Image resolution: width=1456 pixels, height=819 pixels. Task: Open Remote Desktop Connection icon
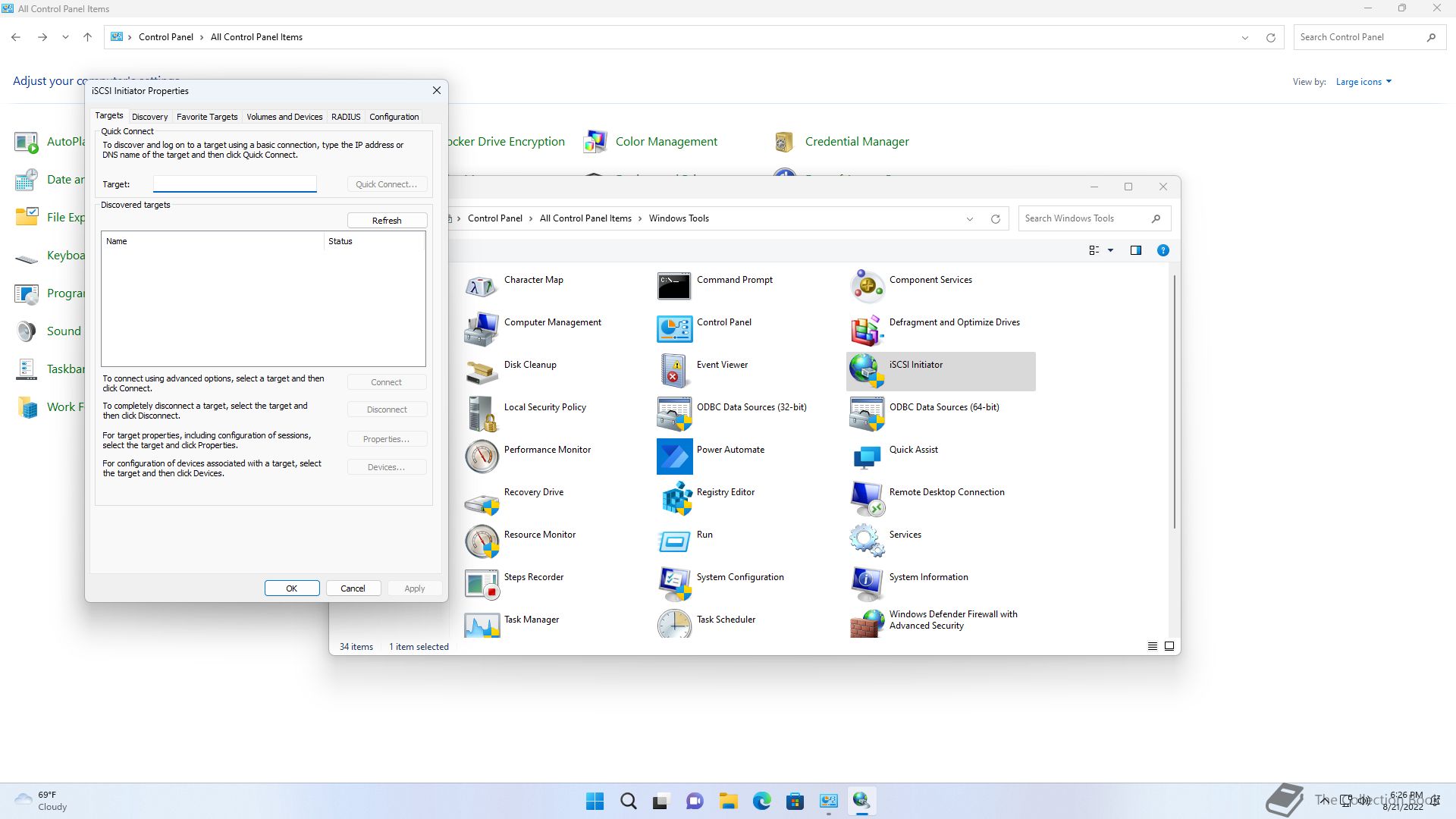tap(867, 499)
